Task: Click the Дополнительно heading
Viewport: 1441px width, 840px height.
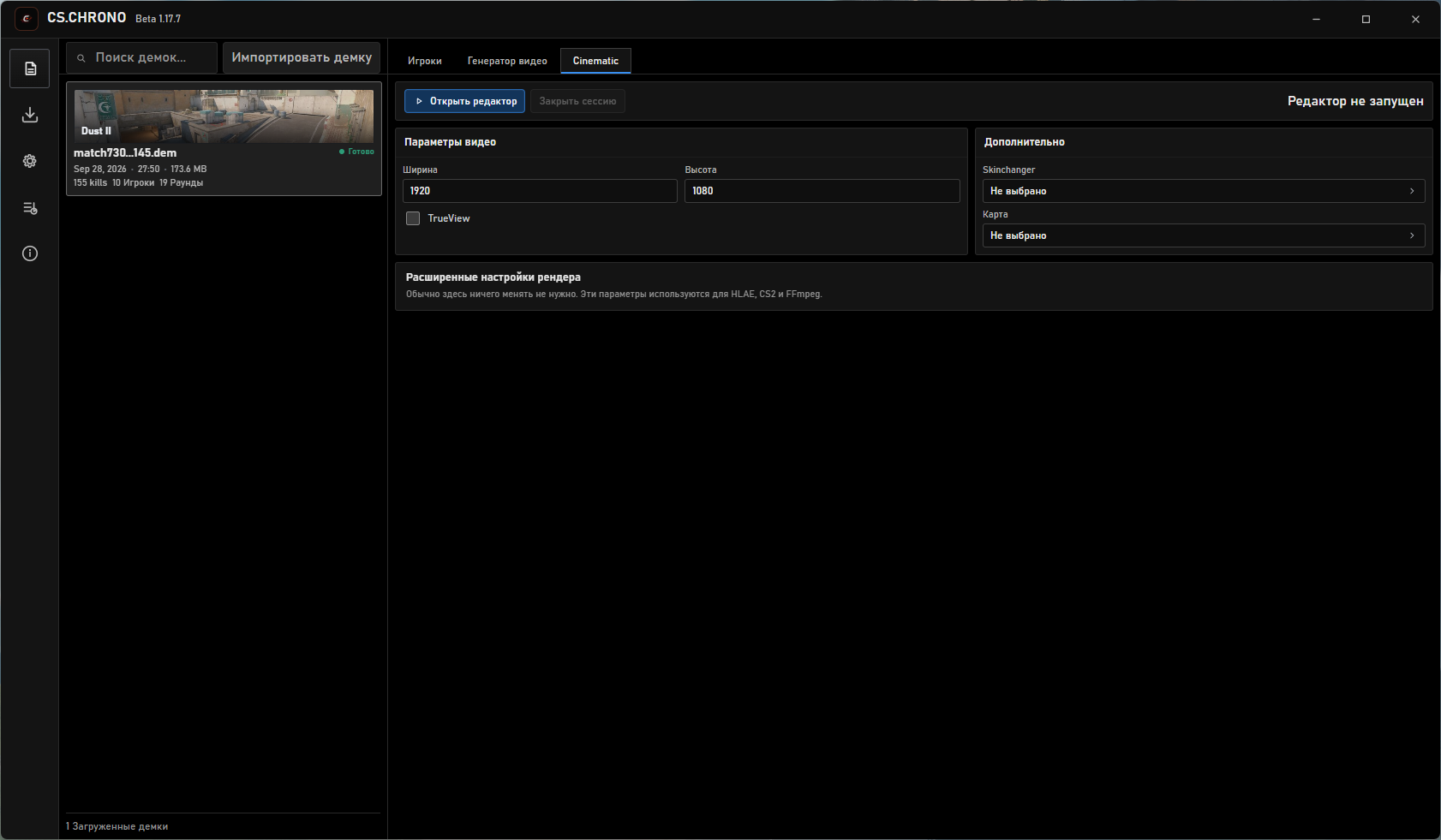Action: pos(1025,142)
